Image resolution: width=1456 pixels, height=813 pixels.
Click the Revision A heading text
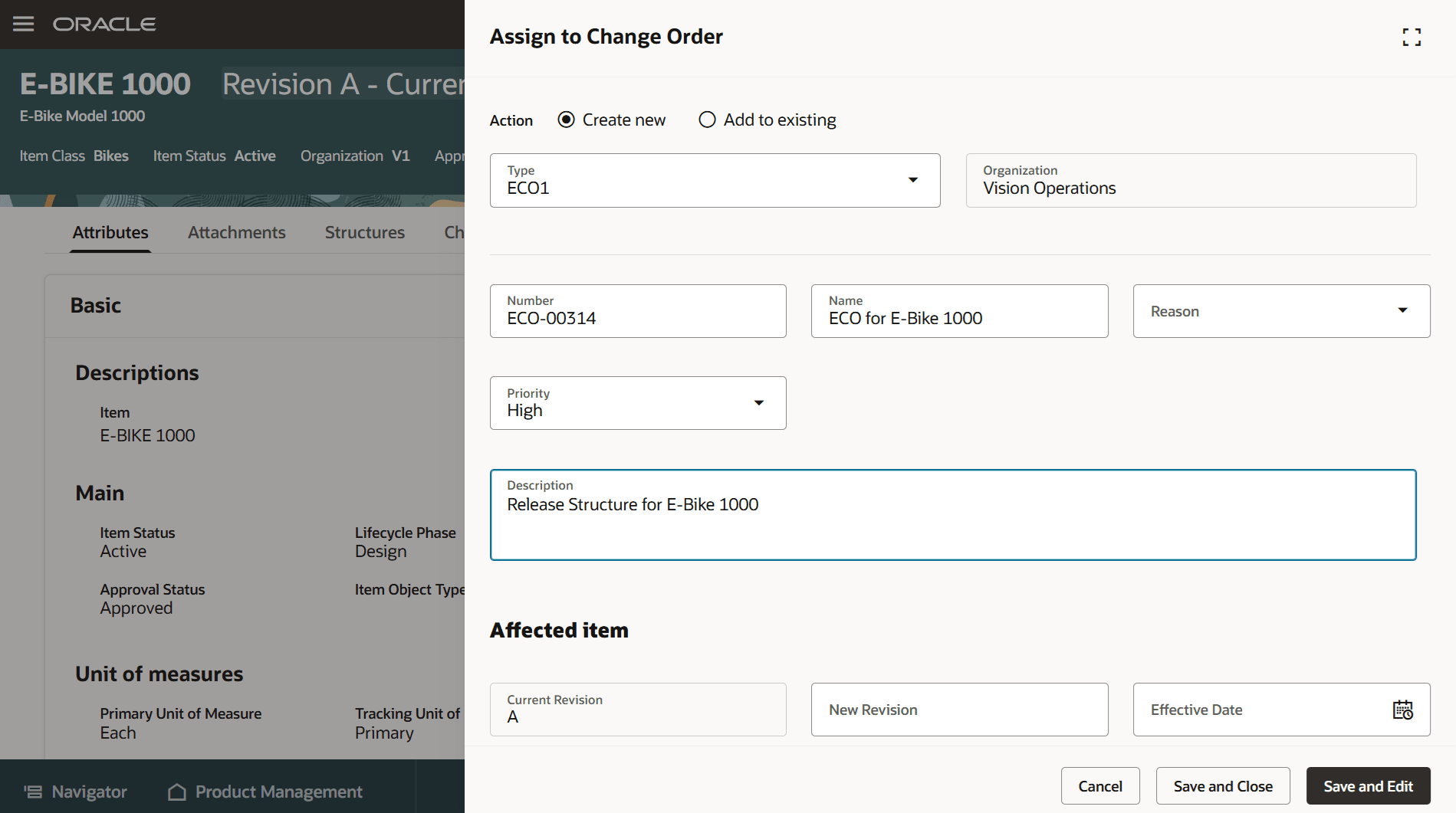[343, 84]
